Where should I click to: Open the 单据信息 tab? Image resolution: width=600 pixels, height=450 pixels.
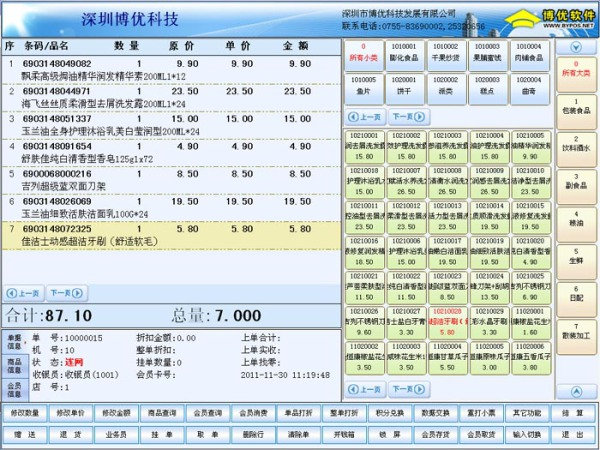15,342
